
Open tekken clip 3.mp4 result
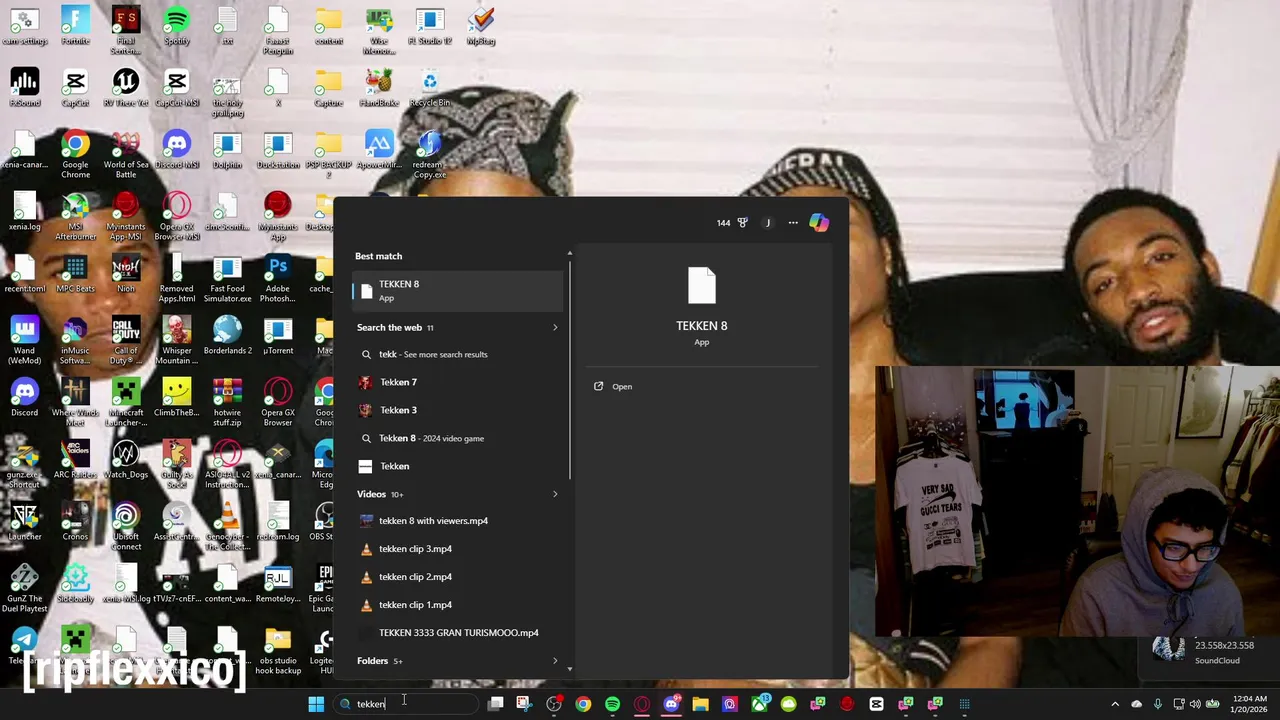(457, 549)
